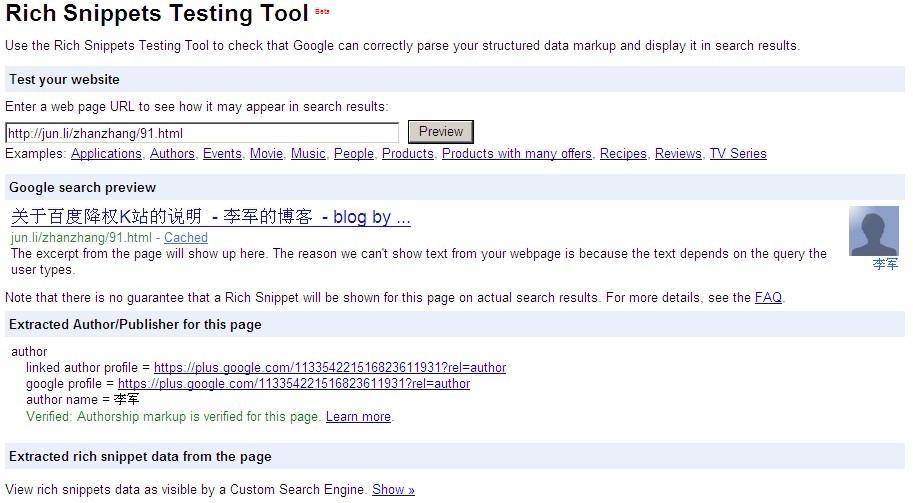Open the google profile URL
The image size is (913, 503).
click(x=294, y=384)
